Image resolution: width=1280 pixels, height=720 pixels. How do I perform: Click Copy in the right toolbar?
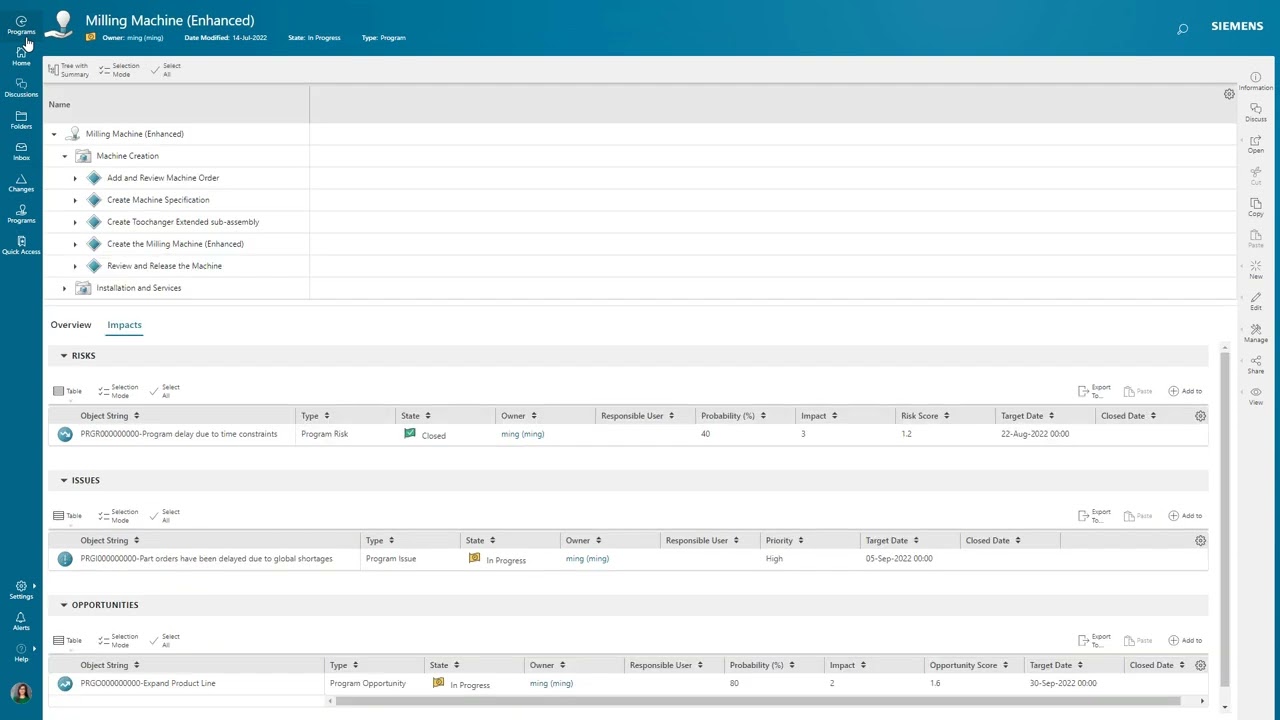click(x=1256, y=207)
